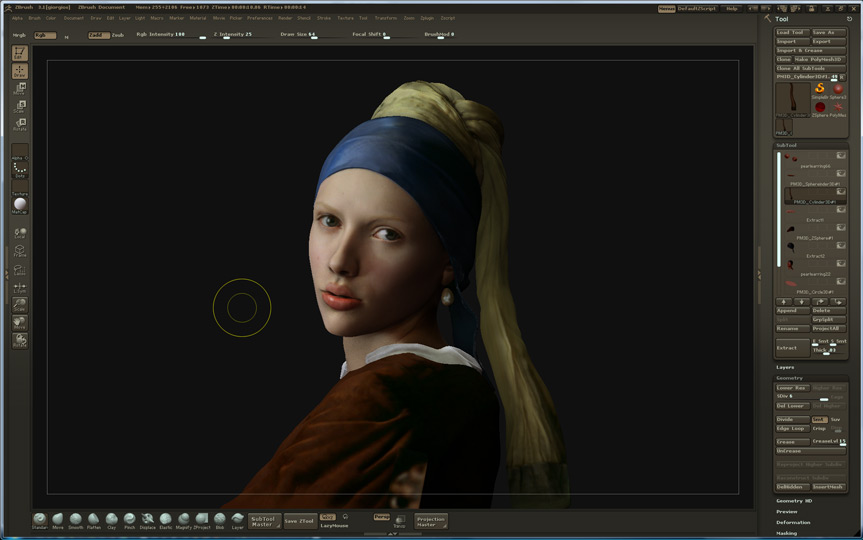This screenshot has height=540, width=863.
Task: Select the Displace brush at bottom shelf
Action: (x=148, y=520)
